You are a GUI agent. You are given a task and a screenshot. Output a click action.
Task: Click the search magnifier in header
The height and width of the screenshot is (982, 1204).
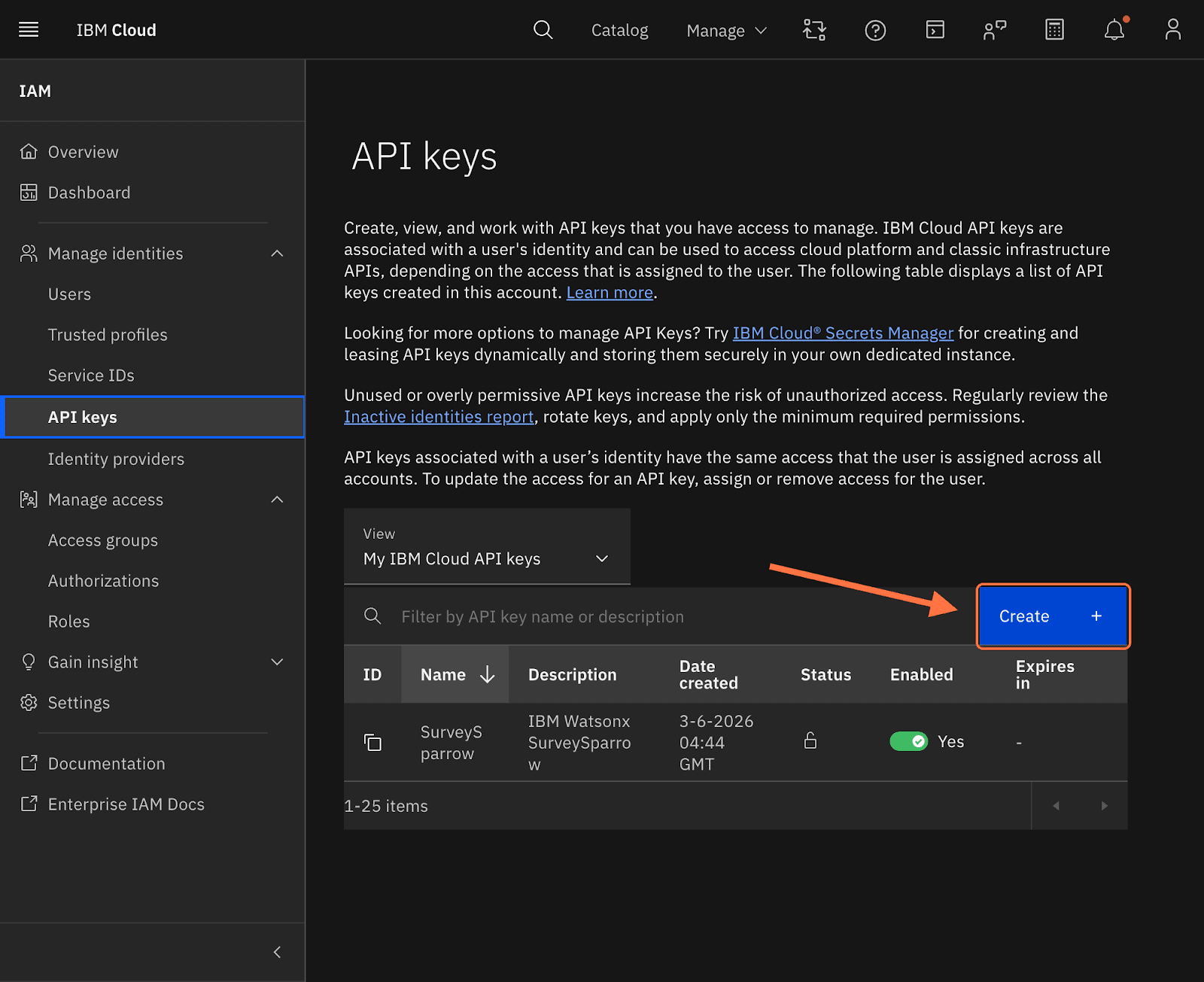[x=543, y=30]
